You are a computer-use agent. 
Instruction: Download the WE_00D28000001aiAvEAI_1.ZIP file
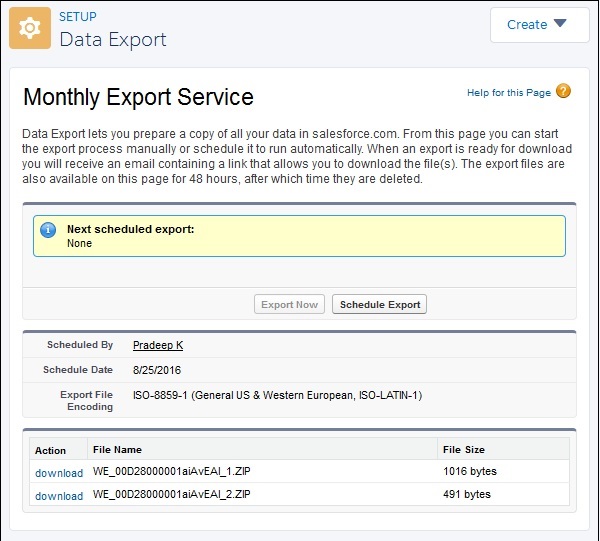click(x=59, y=472)
